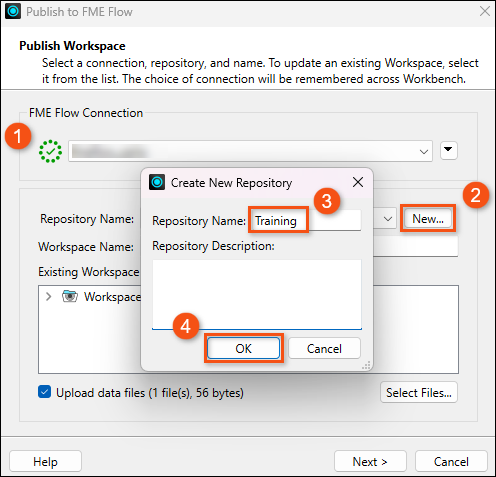Proceed with the Next > button

click(370, 461)
